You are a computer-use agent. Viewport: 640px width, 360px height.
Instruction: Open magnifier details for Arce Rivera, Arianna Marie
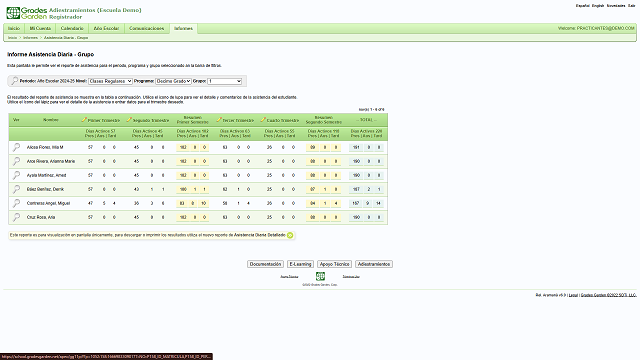pos(16,161)
